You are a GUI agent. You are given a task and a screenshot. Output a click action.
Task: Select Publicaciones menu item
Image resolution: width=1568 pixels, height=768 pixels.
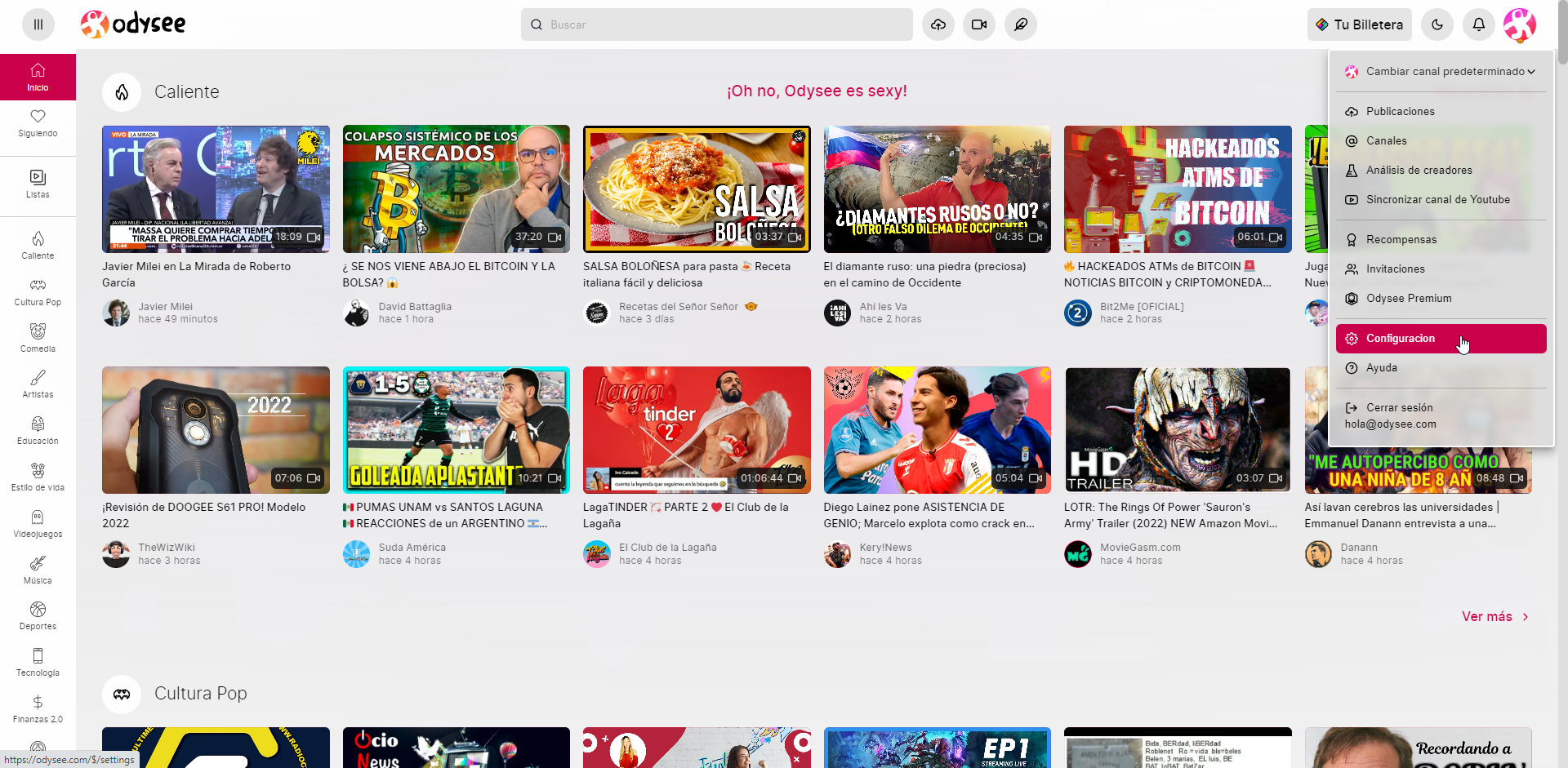click(1441, 112)
